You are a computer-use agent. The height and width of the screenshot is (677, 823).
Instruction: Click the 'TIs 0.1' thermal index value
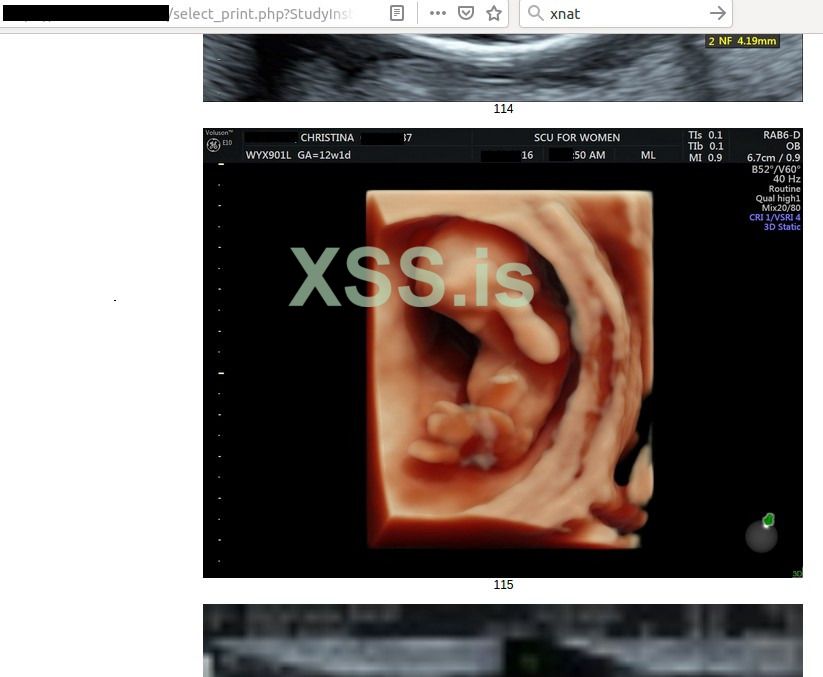(705, 135)
